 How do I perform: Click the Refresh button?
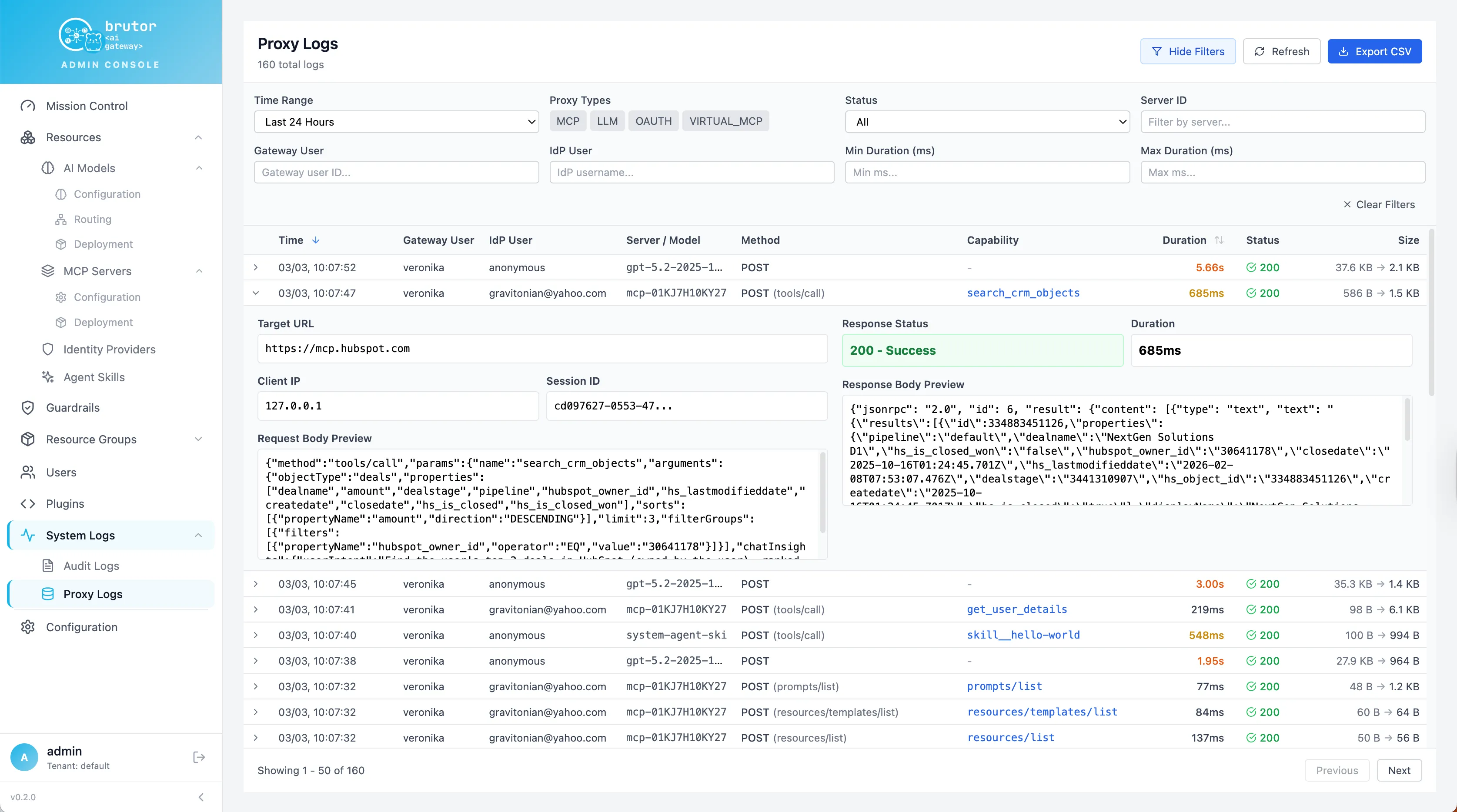pyautogui.click(x=1281, y=51)
